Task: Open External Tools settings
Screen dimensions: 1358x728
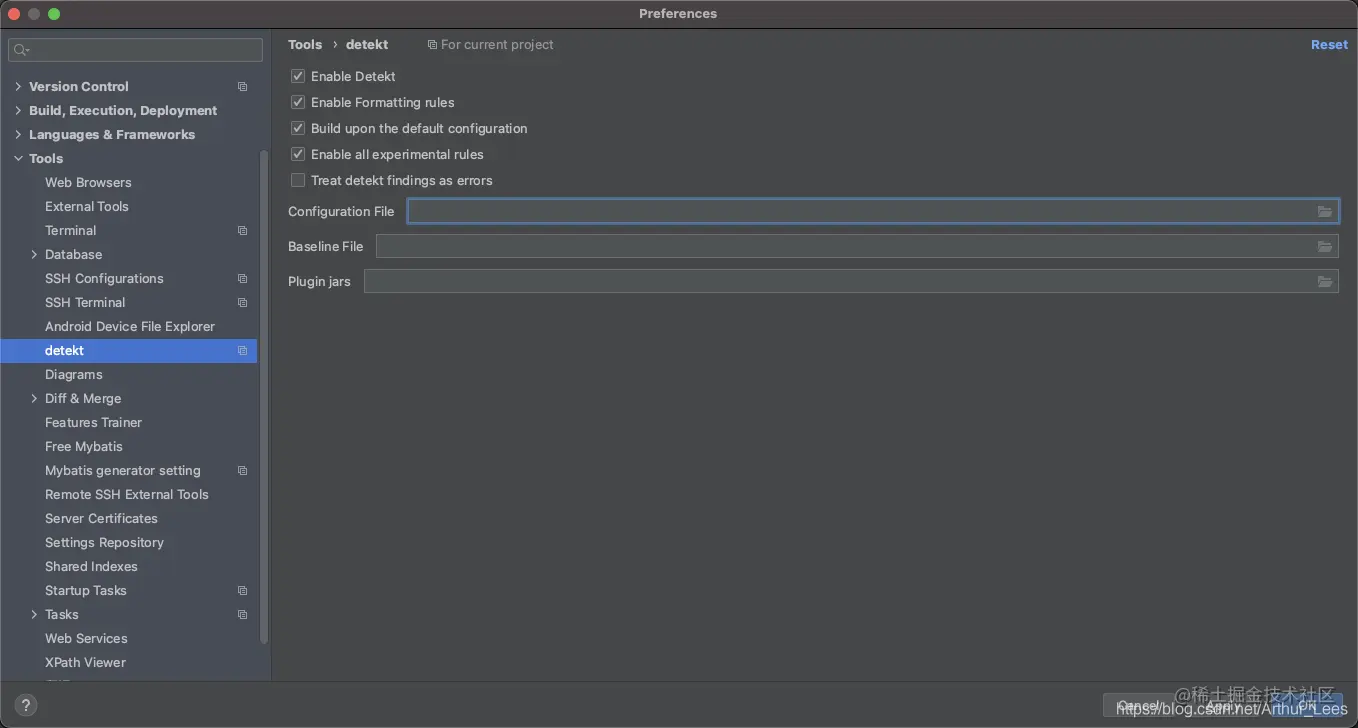Action: click(87, 206)
